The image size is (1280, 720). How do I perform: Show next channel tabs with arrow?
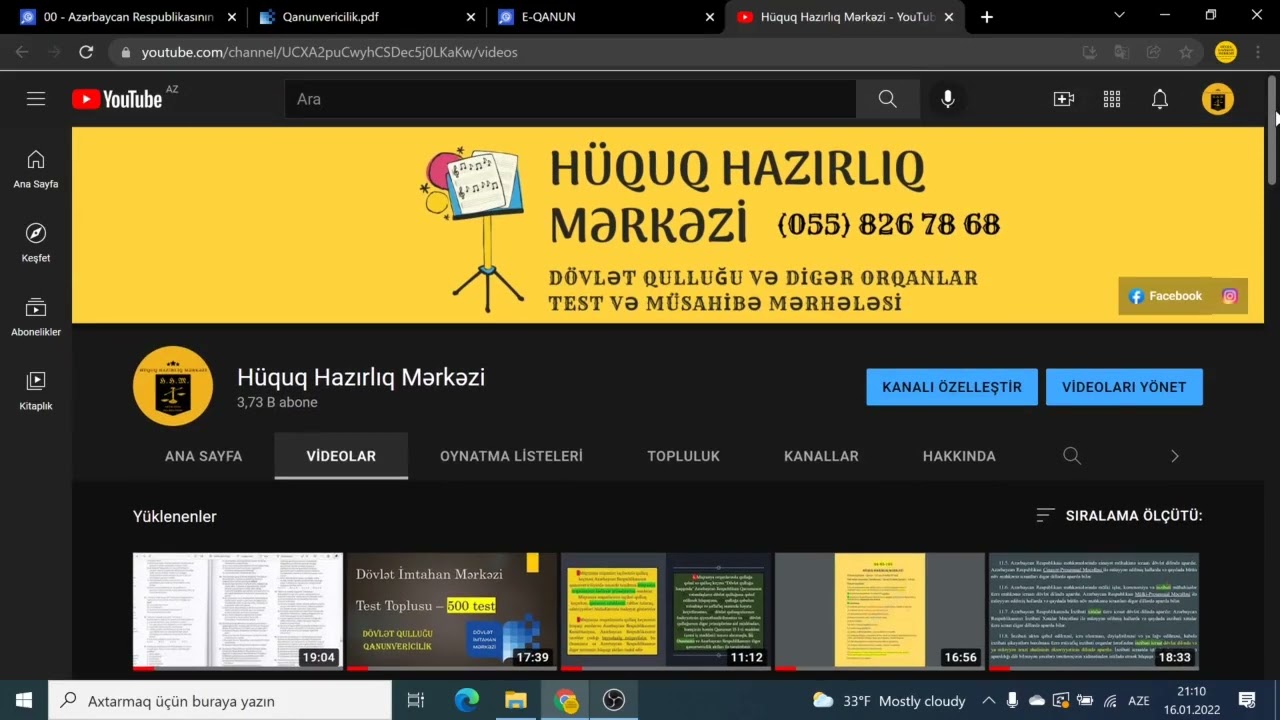click(1175, 456)
